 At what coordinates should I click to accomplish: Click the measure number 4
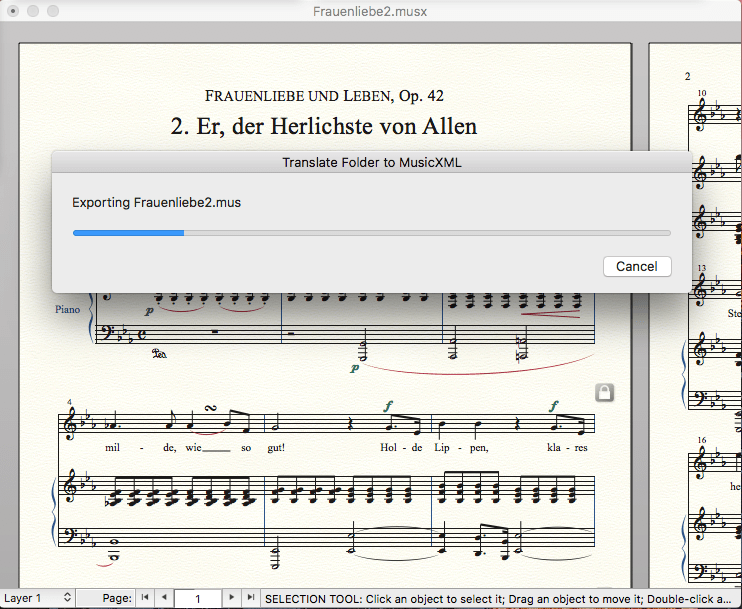(70, 402)
